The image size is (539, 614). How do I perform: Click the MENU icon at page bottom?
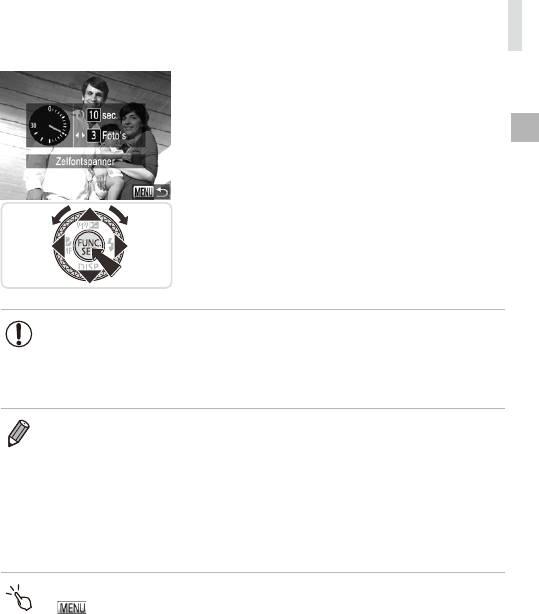point(72,607)
